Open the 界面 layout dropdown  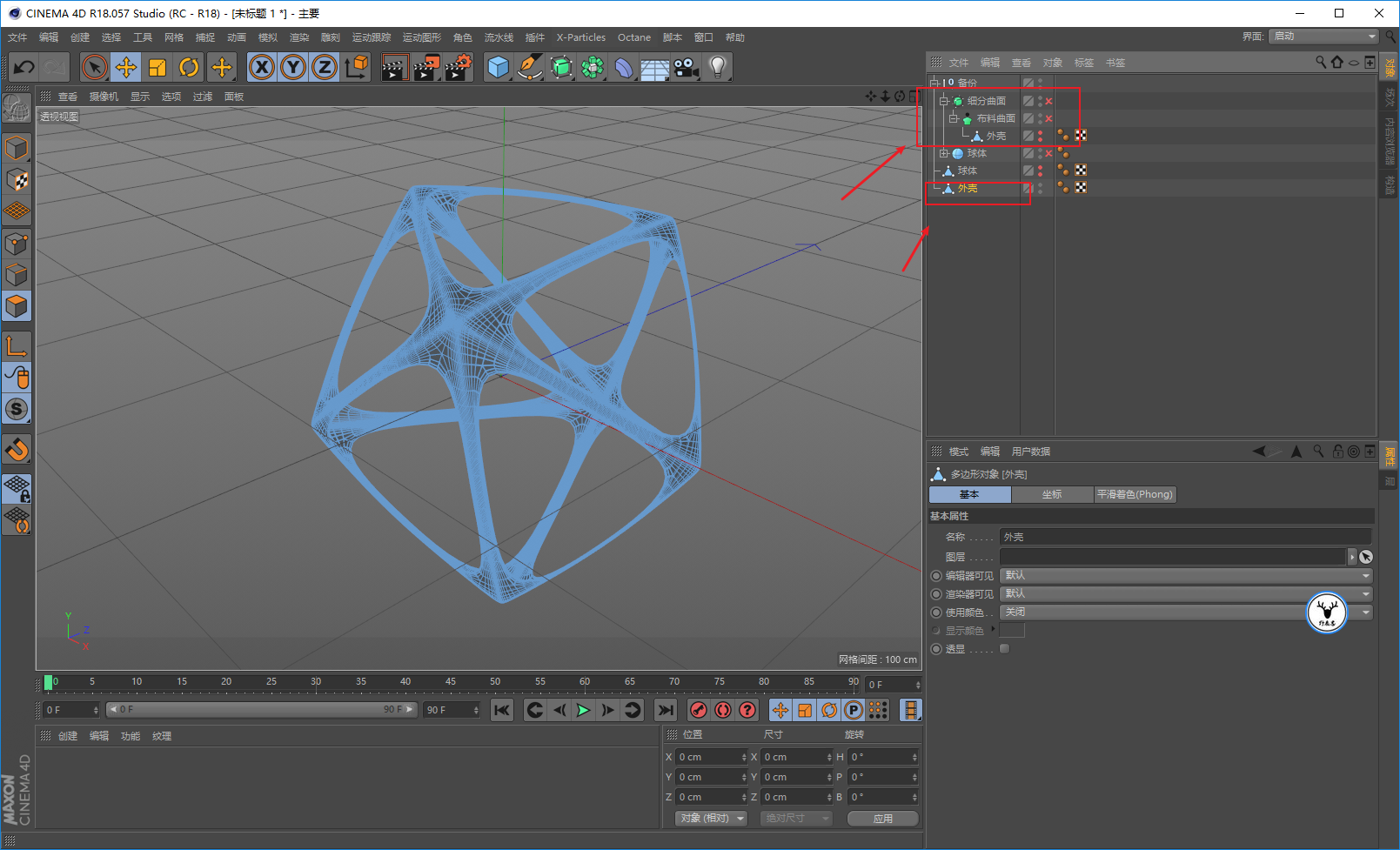point(1324,36)
